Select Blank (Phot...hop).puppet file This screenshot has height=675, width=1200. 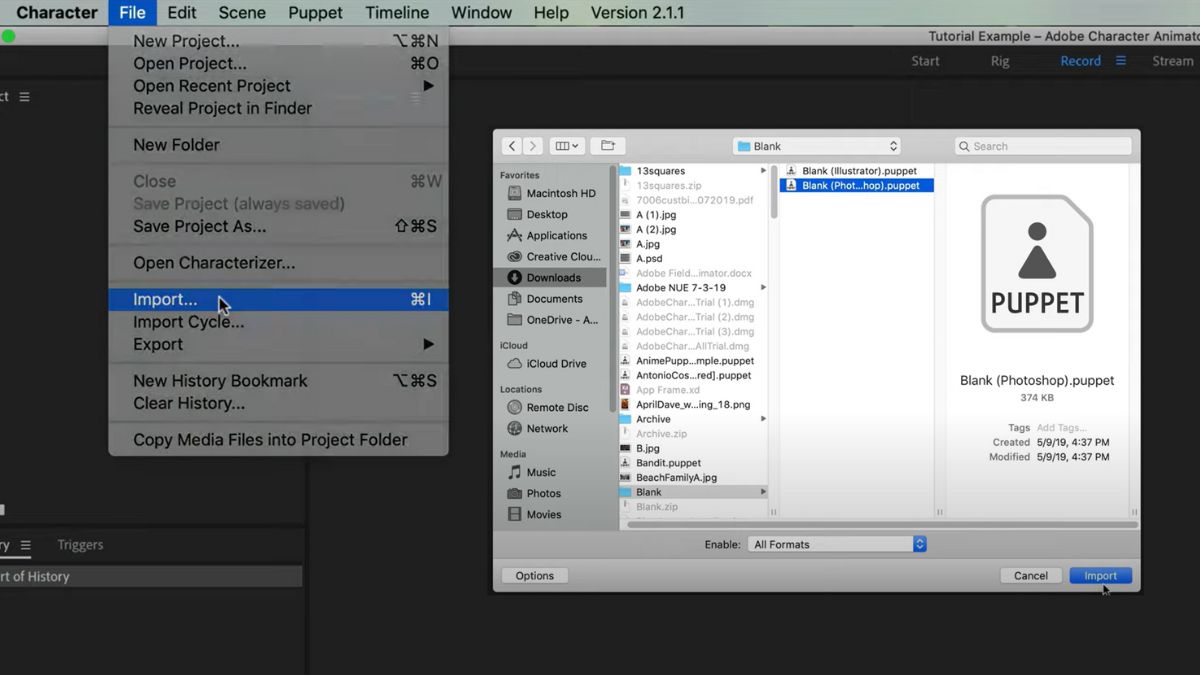click(x=857, y=185)
